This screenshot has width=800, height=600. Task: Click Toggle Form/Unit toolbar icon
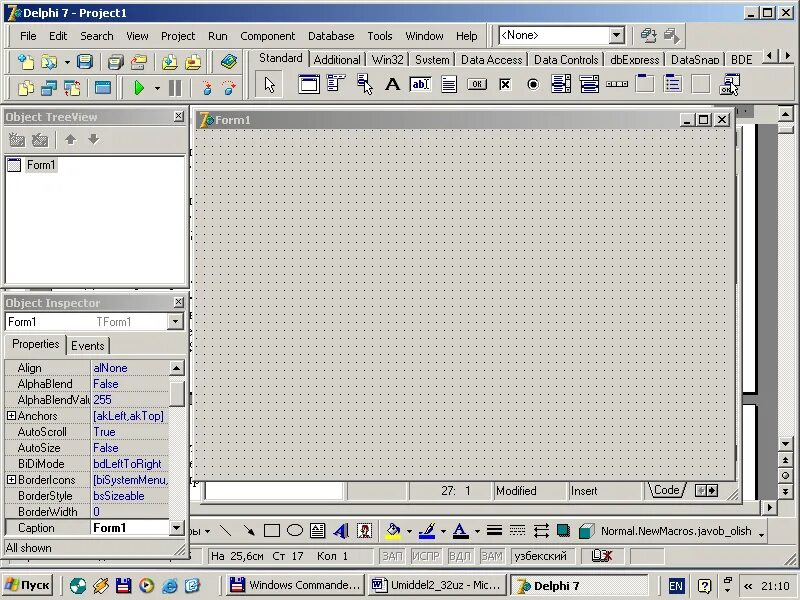[x=72, y=88]
